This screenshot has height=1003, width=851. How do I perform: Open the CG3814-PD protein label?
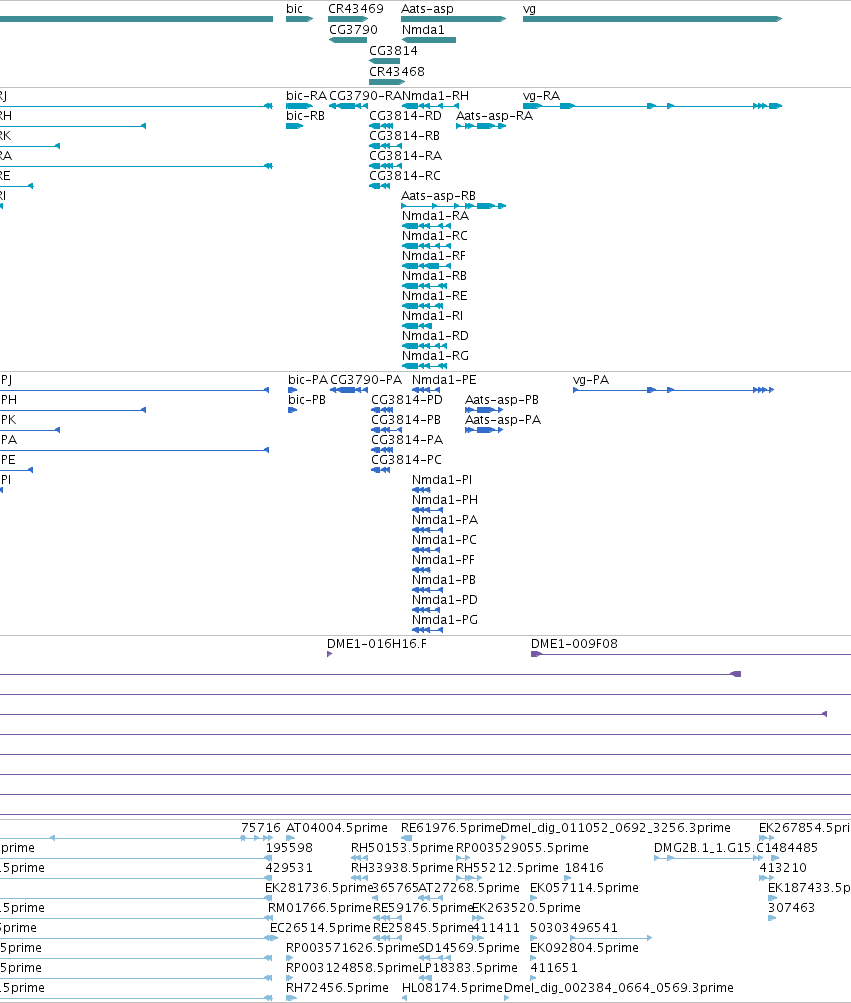coord(406,400)
